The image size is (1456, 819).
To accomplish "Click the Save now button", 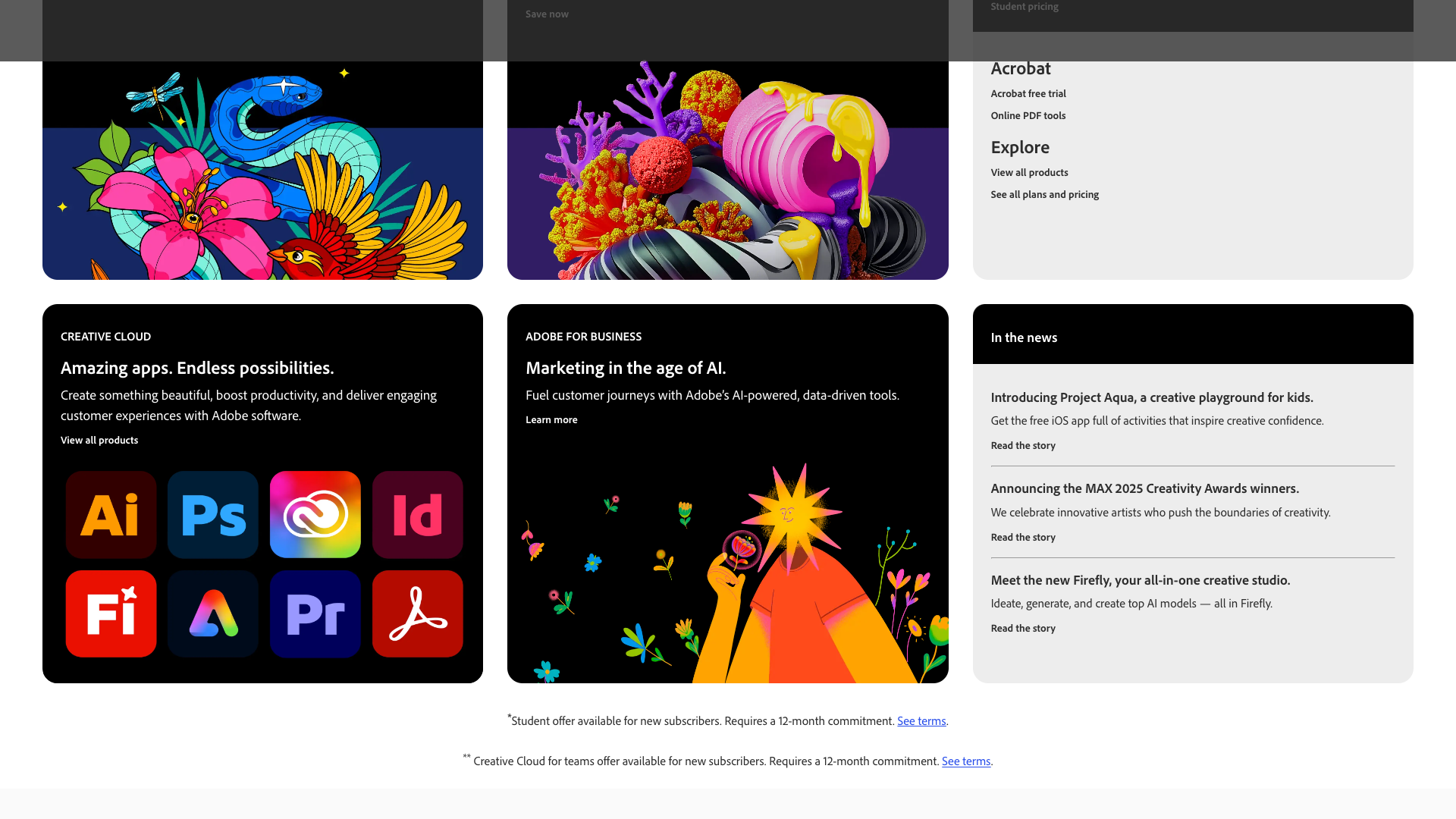I will point(547,14).
